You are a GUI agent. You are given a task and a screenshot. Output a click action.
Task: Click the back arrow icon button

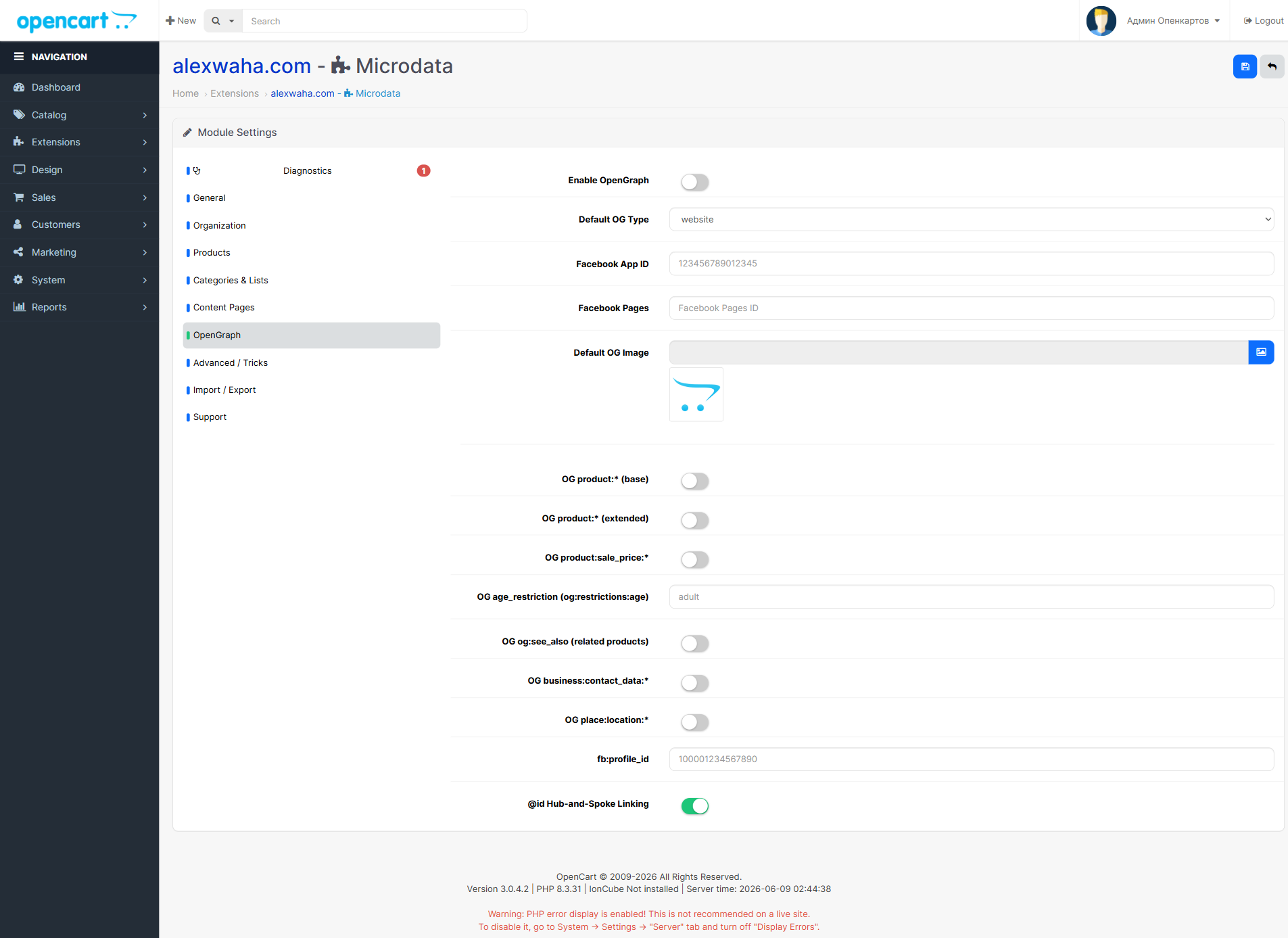pyautogui.click(x=1272, y=66)
